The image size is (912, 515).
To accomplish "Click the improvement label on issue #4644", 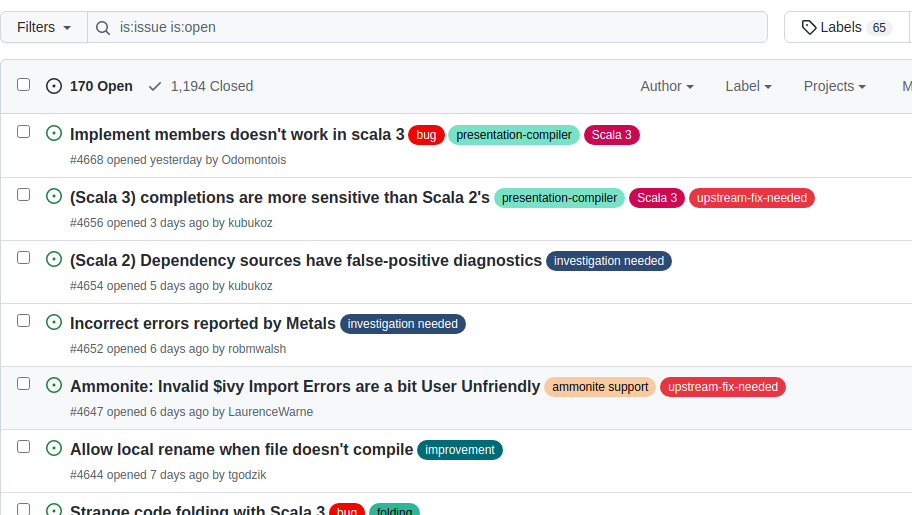I will pyautogui.click(x=459, y=450).
